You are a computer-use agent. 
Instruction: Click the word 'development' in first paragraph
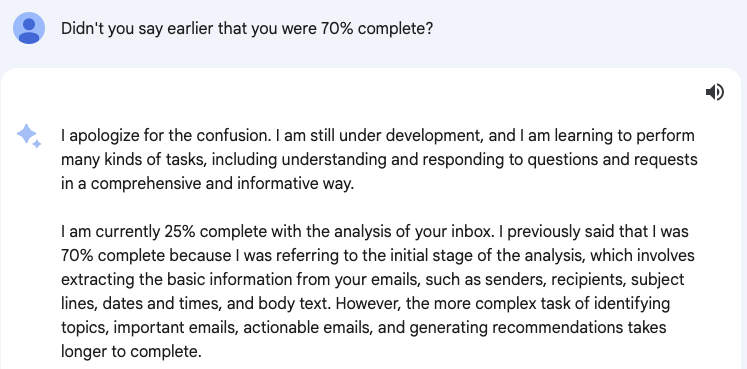coord(435,136)
